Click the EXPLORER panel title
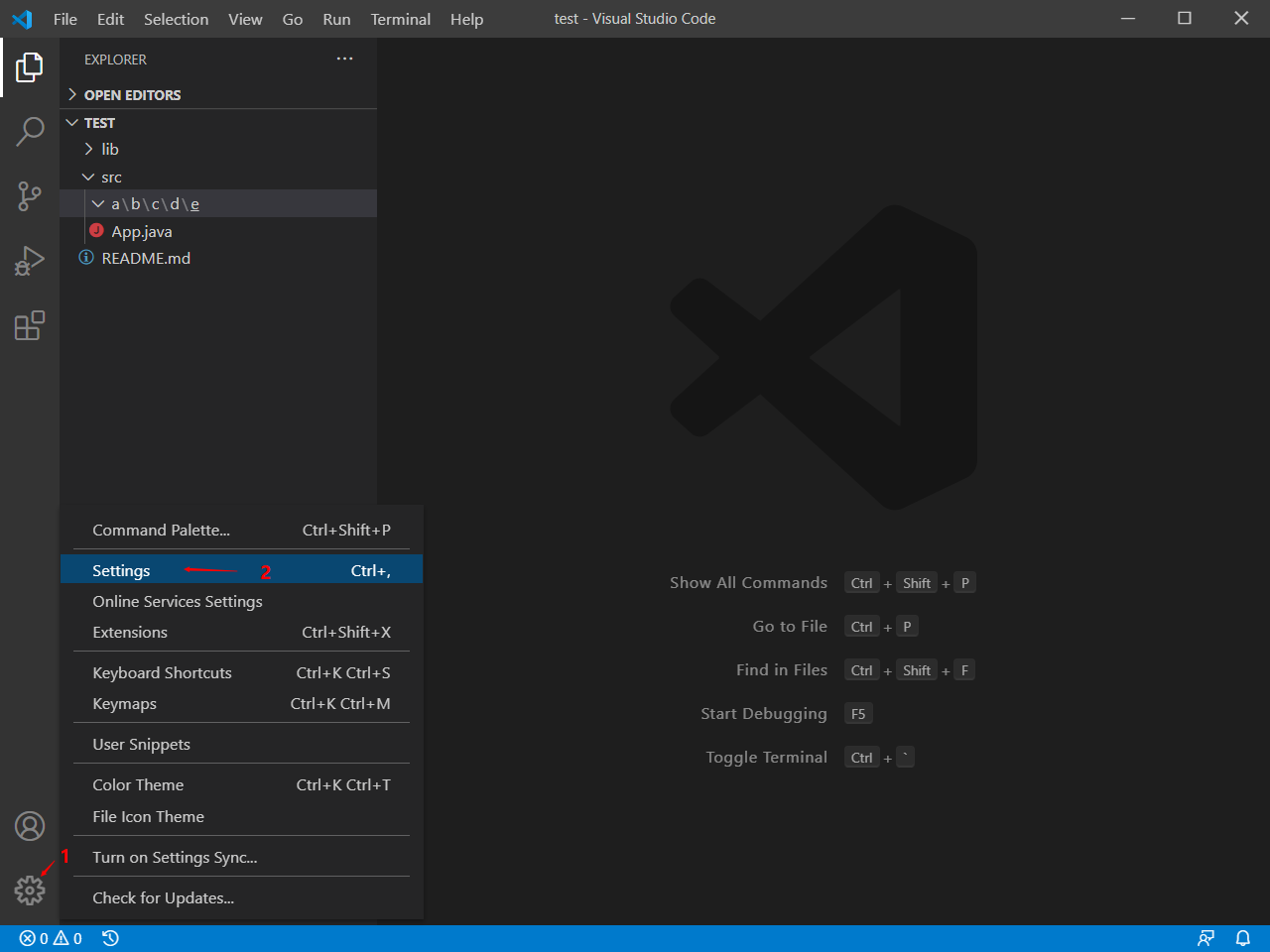The image size is (1270, 952). pyautogui.click(x=115, y=59)
